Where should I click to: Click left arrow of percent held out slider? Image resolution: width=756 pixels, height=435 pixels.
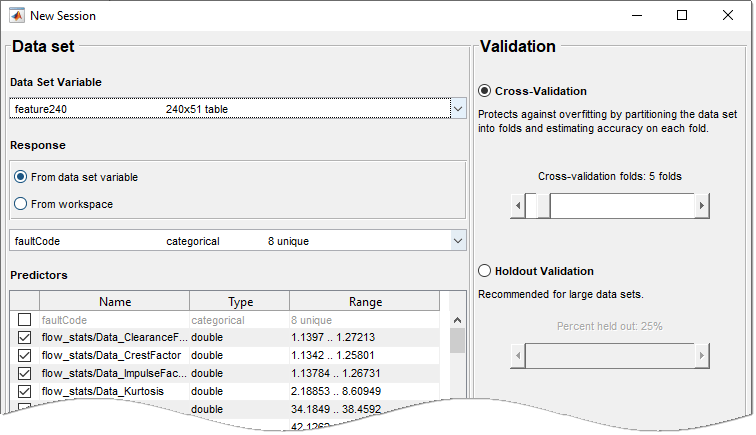pyautogui.click(x=518, y=356)
